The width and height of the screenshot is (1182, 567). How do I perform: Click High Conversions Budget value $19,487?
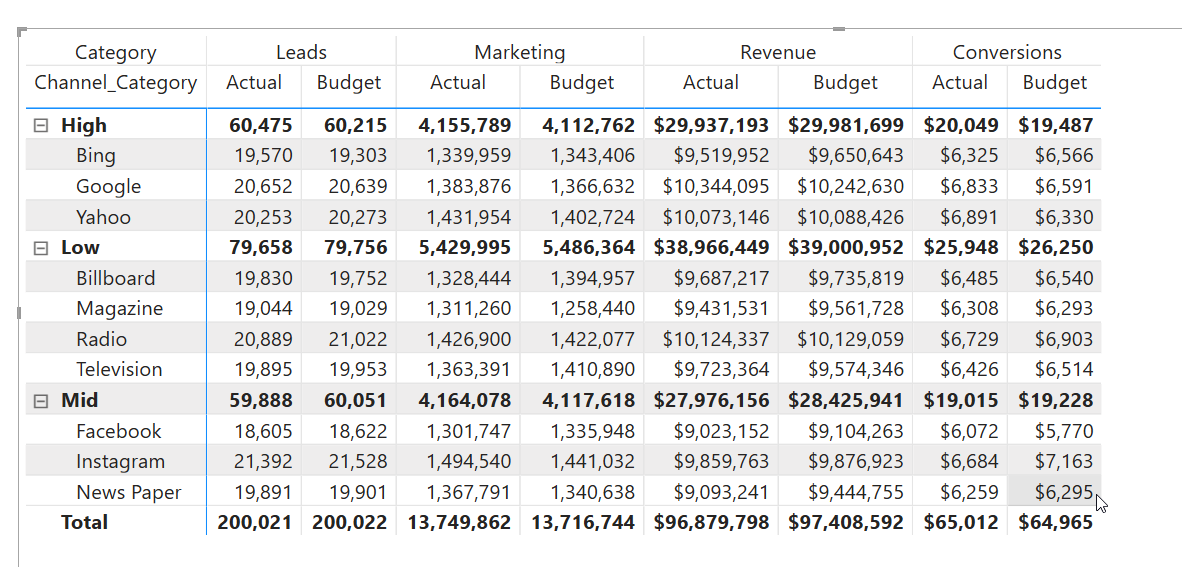(1055, 125)
